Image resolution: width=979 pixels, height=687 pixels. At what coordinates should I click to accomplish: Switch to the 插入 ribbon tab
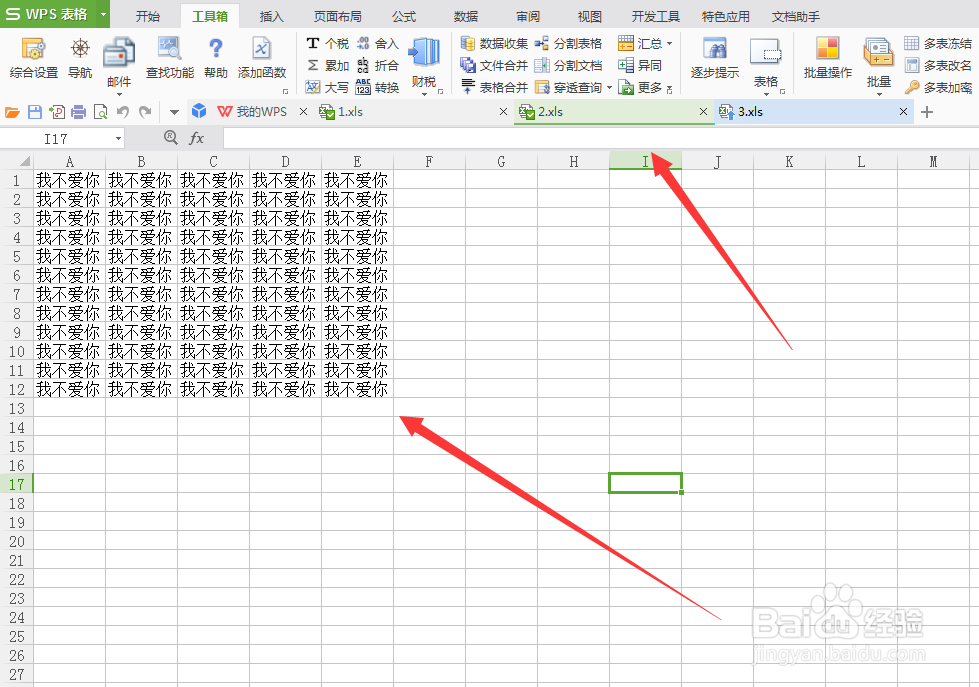click(x=272, y=16)
